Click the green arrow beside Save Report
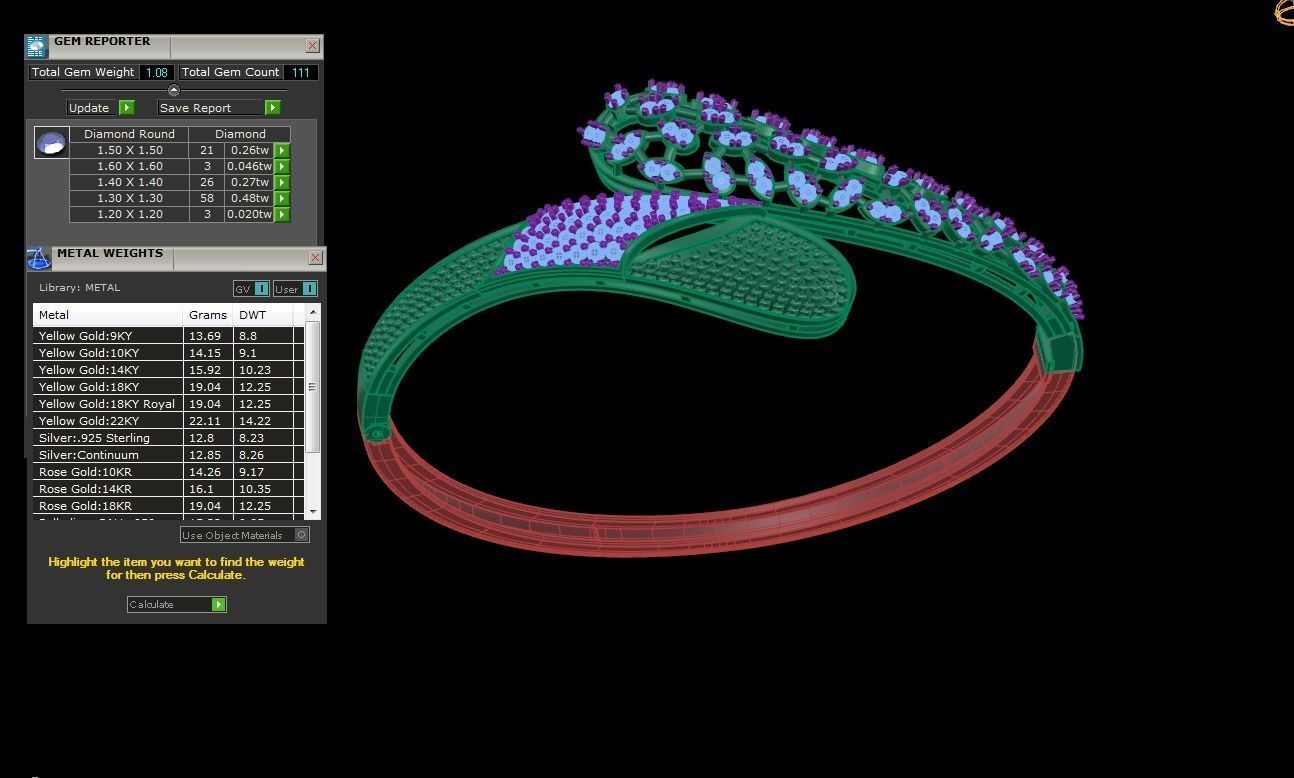1294x778 pixels. (x=273, y=107)
